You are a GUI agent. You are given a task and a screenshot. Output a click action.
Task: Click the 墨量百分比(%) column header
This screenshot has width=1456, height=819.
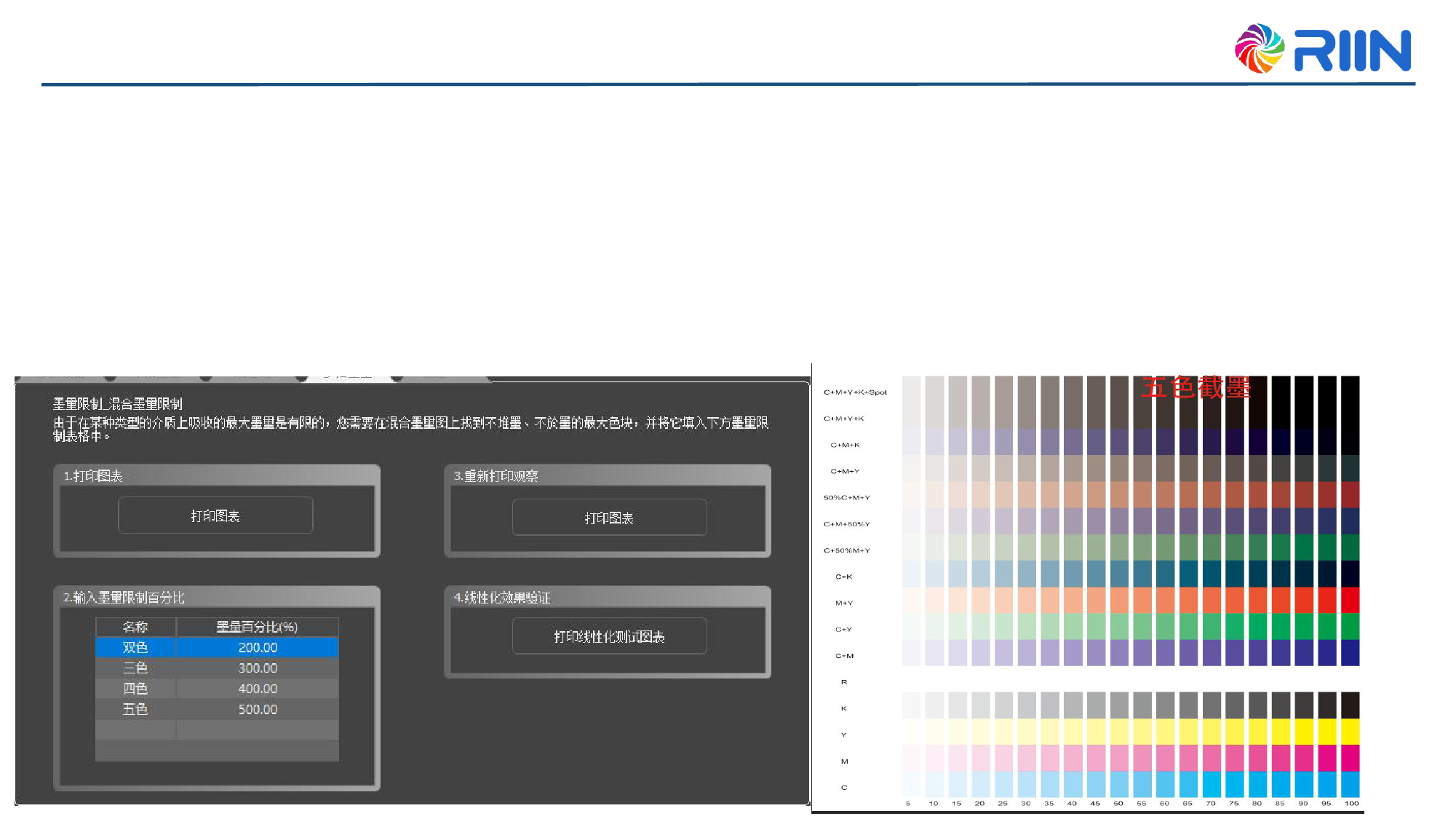257,627
